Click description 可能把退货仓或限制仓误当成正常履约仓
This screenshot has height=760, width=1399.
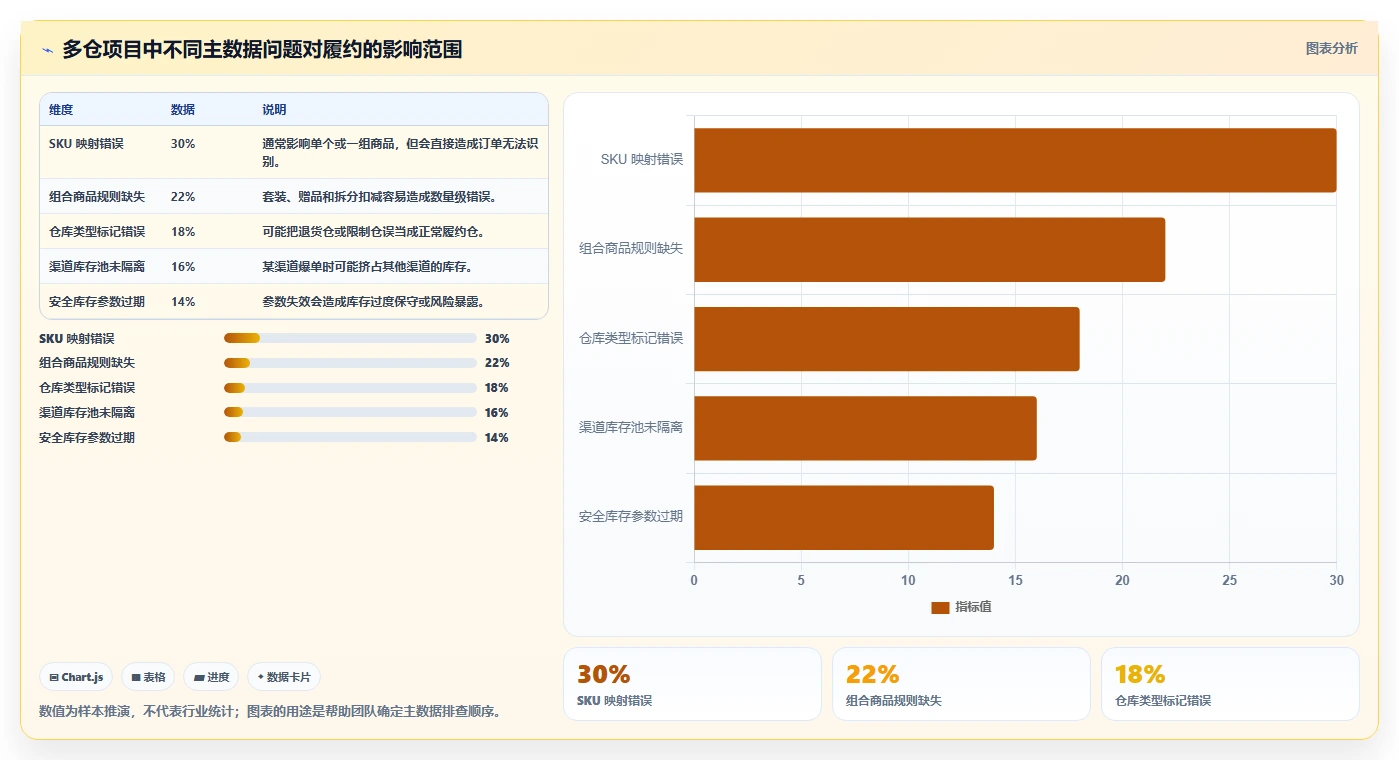(374, 232)
